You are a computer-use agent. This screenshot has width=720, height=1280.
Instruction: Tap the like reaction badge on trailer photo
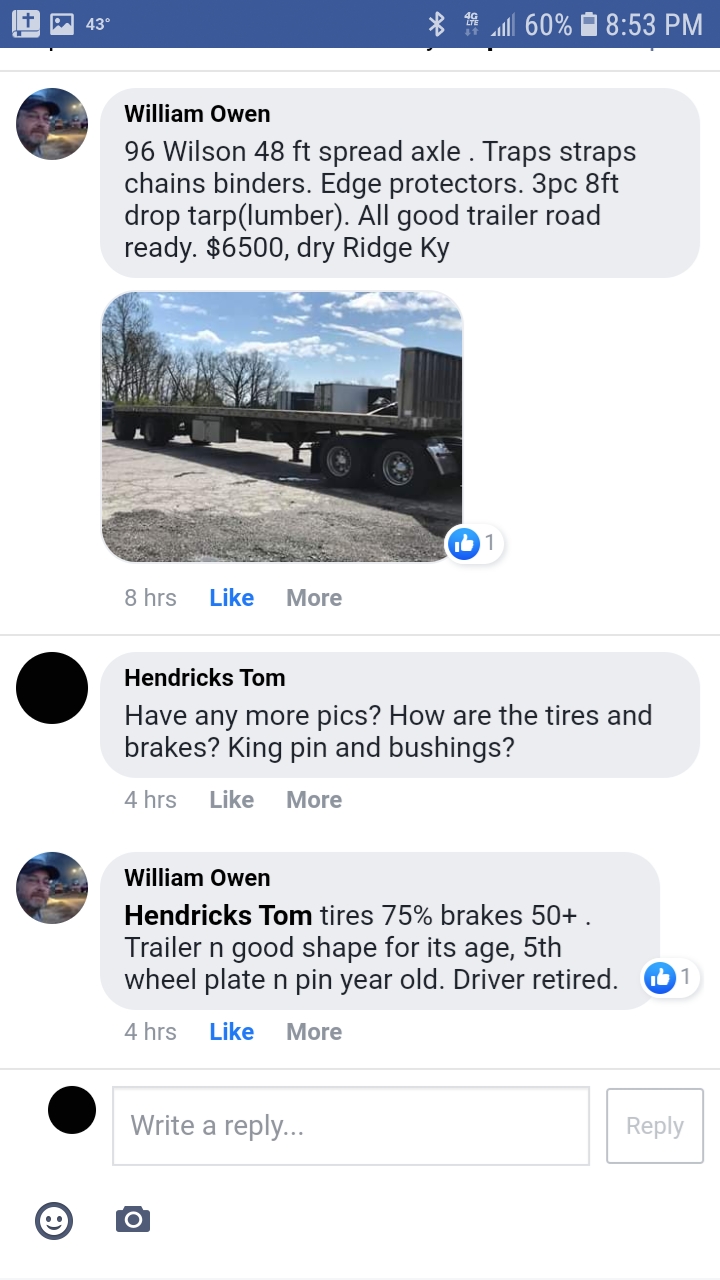click(x=474, y=544)
